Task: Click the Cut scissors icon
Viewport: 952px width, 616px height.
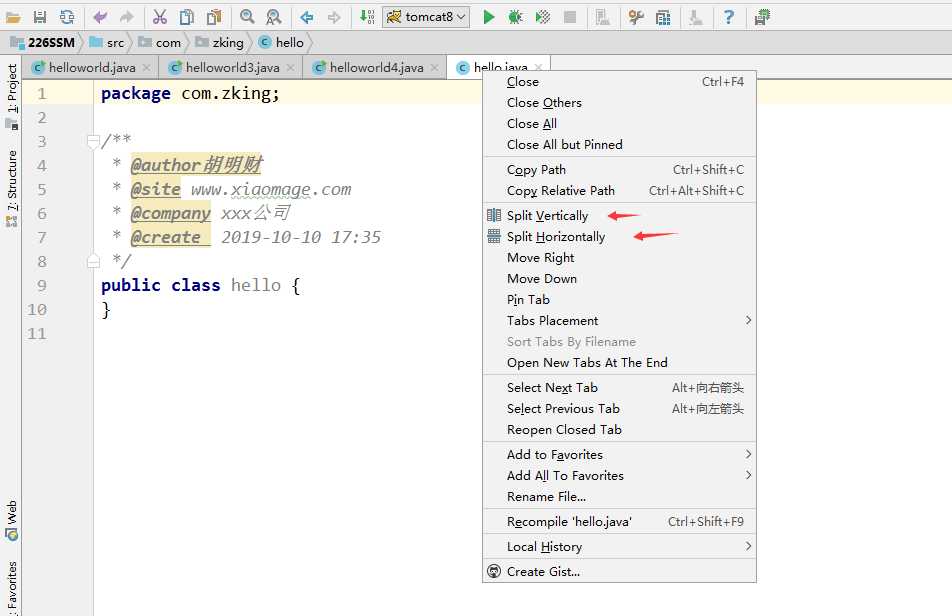Action: click(x=160, y=17)
